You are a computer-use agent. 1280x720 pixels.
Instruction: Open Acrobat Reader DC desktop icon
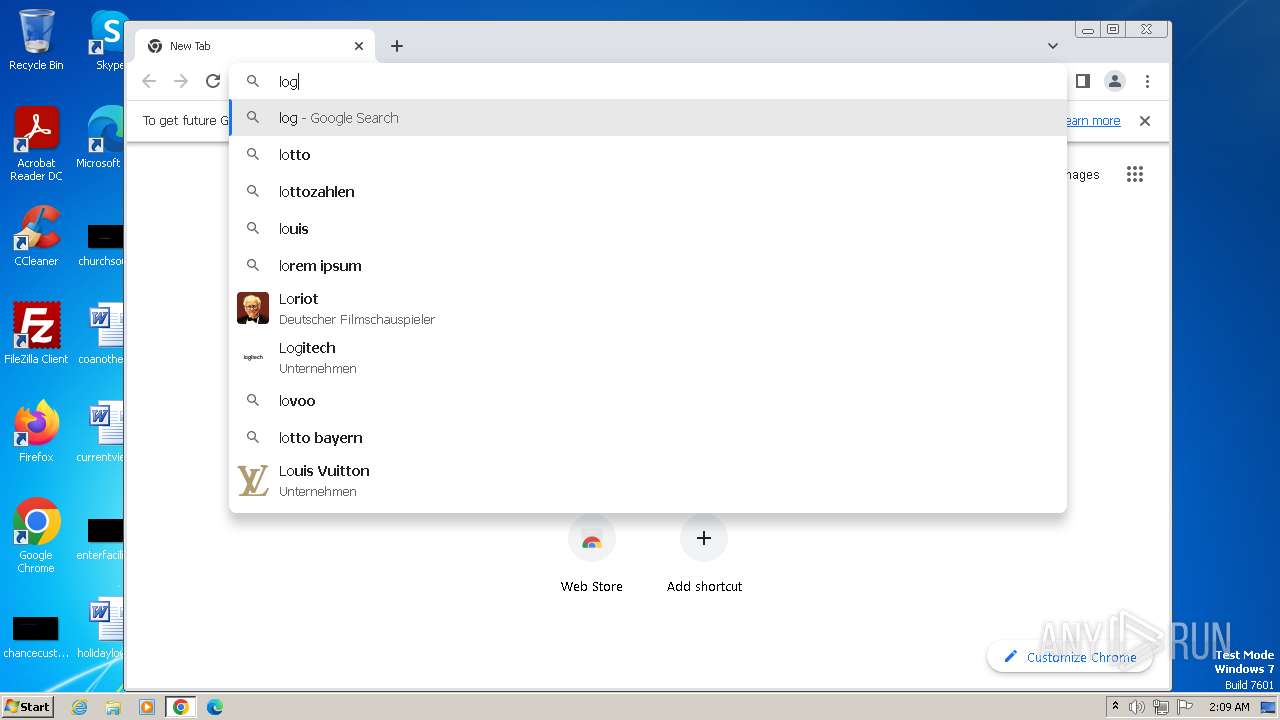click(36, 144)
